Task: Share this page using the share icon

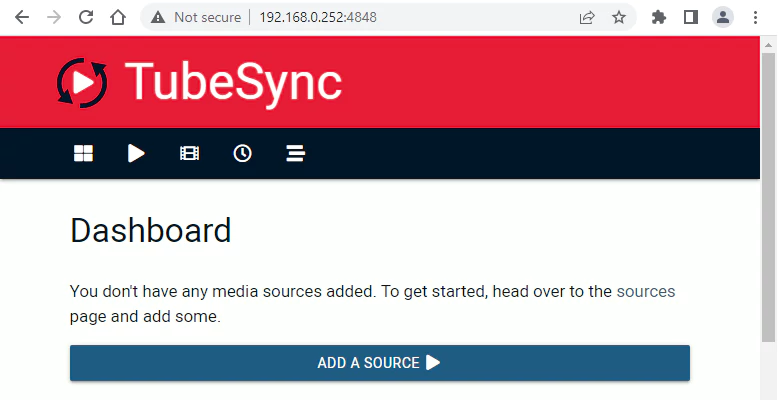Action: [587, 17]
